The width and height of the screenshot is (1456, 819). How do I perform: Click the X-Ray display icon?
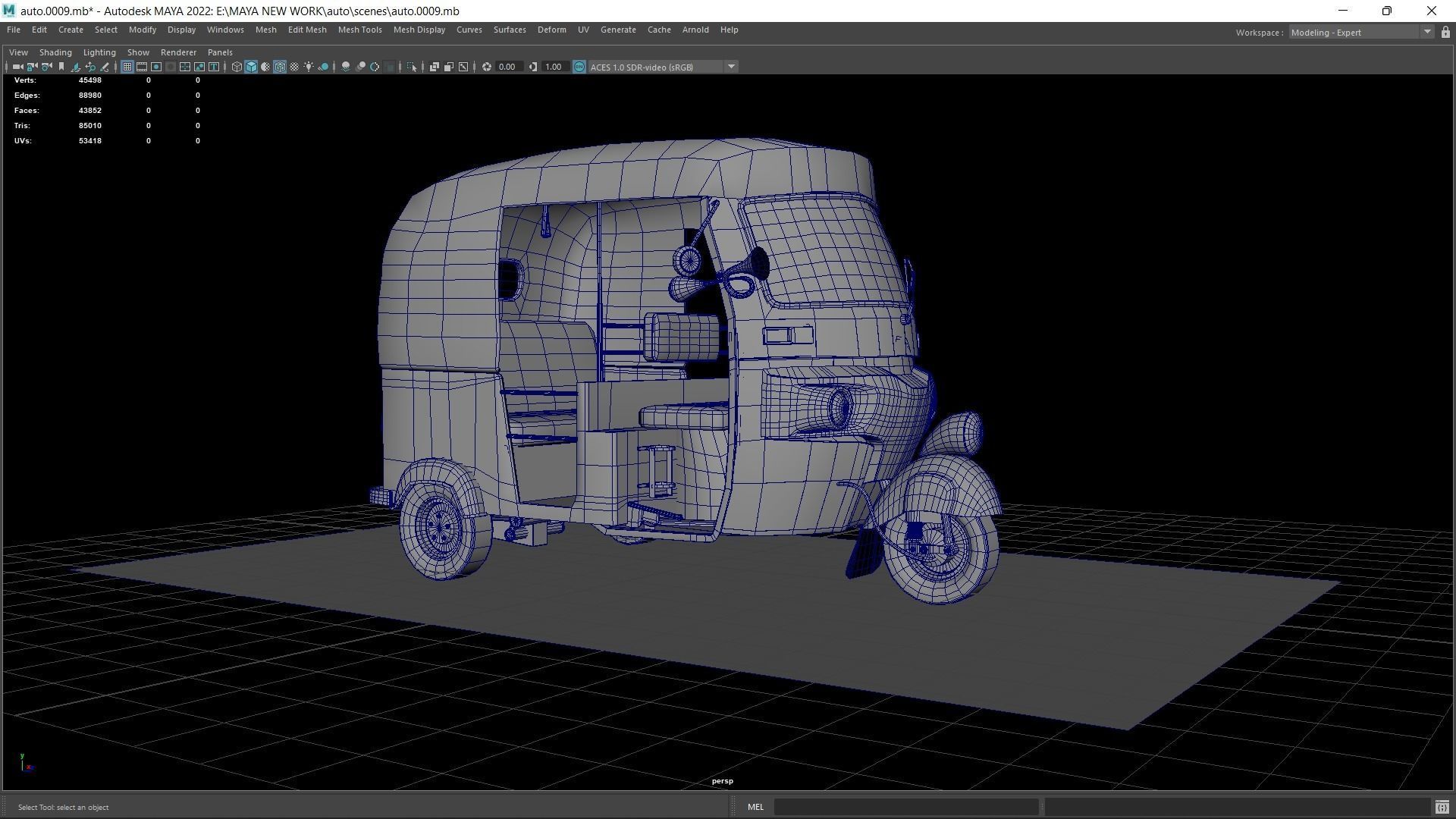pos(435,67)
